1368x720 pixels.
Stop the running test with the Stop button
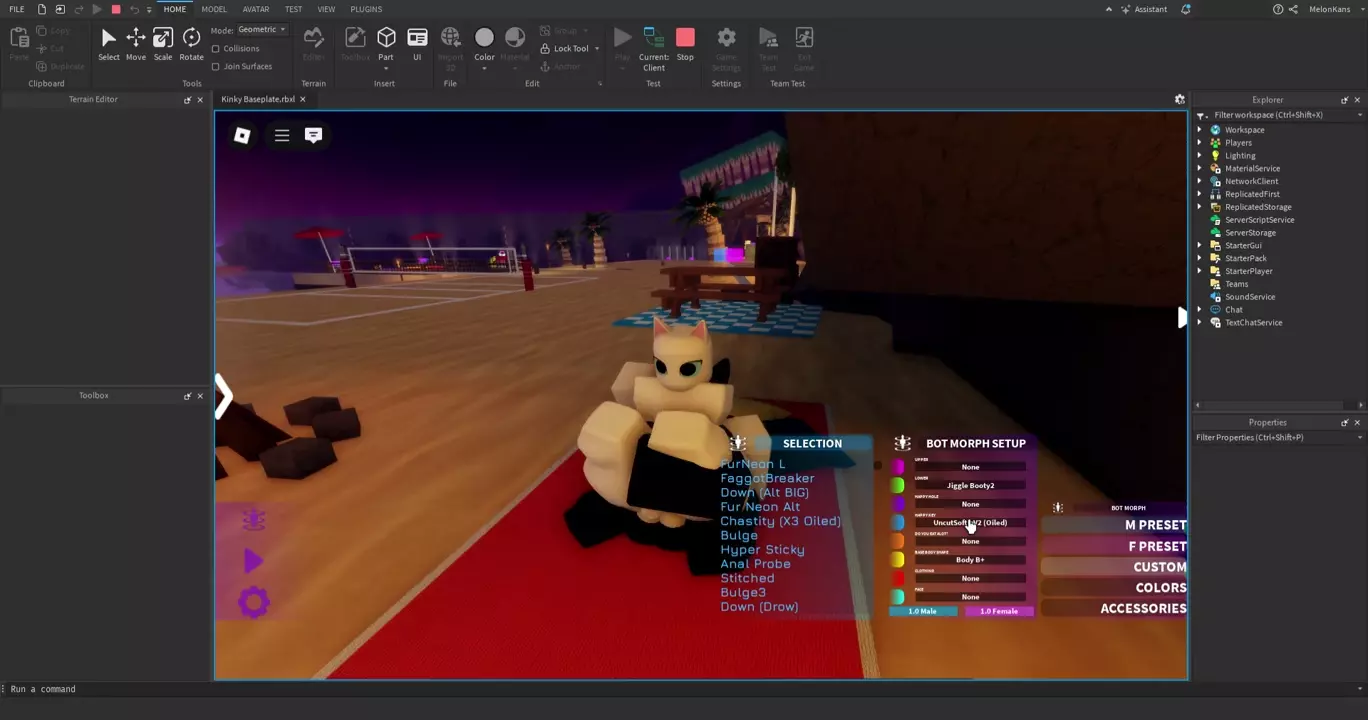pyautogui.click(x=685, y=43)
